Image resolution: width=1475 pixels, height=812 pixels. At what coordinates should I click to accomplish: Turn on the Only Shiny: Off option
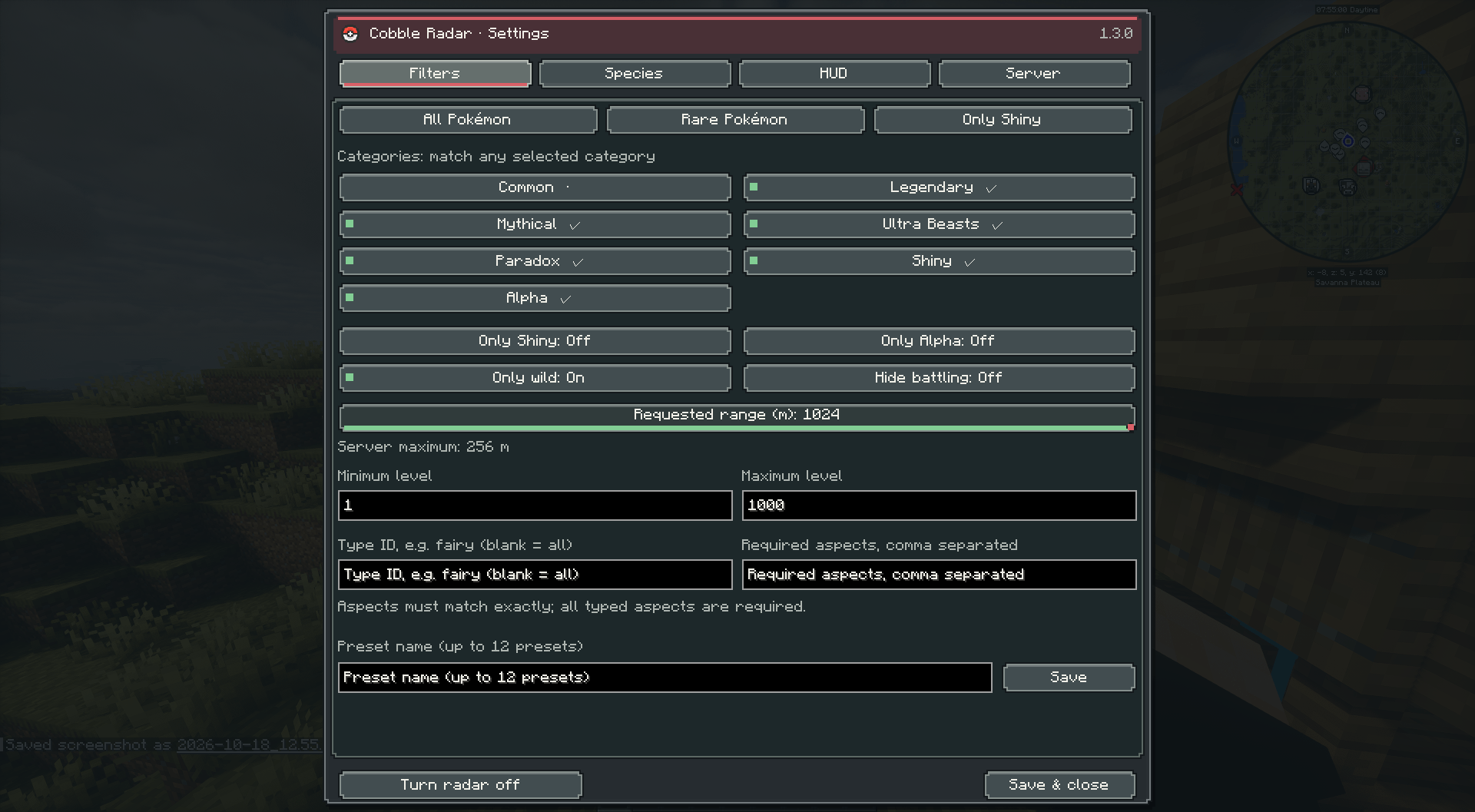[535, 341]
